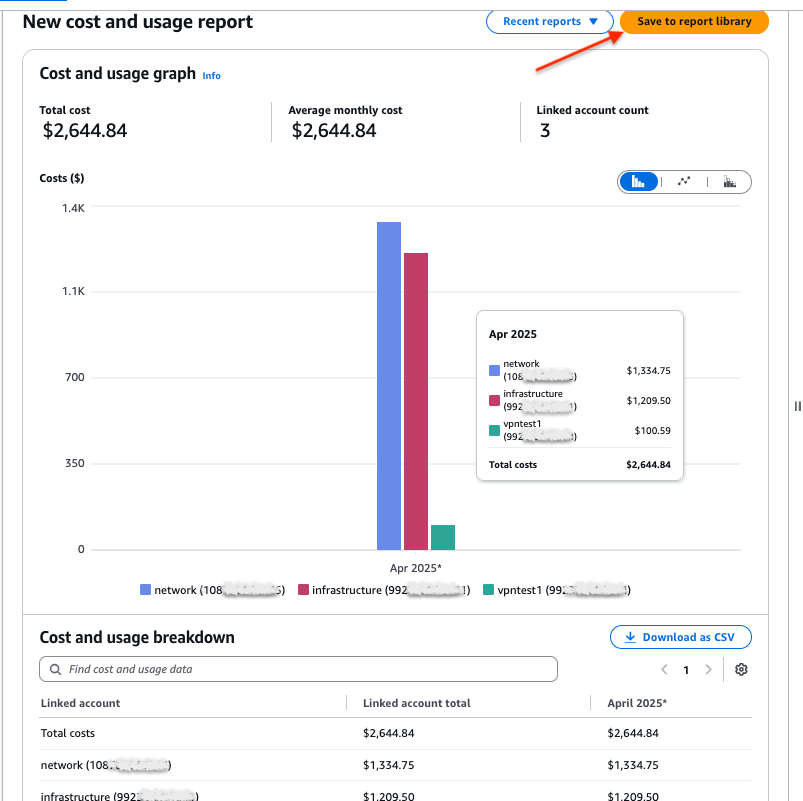This screenshot has height=801, width=803.
Task: Click the $1,334.75 linked account total cell
Action: (x=388, y=765)
